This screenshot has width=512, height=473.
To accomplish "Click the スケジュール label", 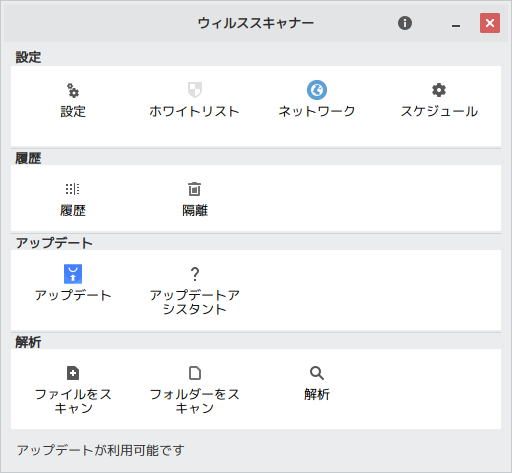I will [439, 111].
